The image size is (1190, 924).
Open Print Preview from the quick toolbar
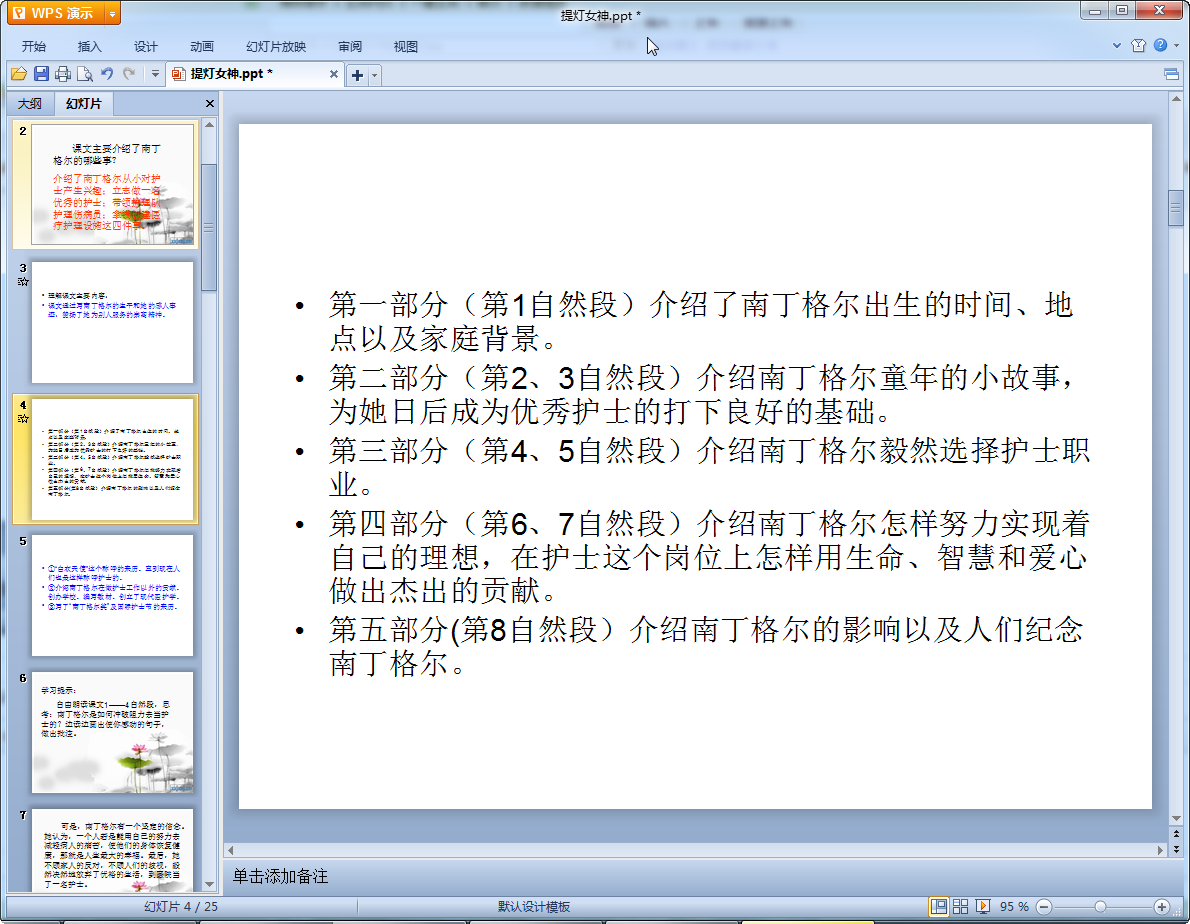[85, 74]
